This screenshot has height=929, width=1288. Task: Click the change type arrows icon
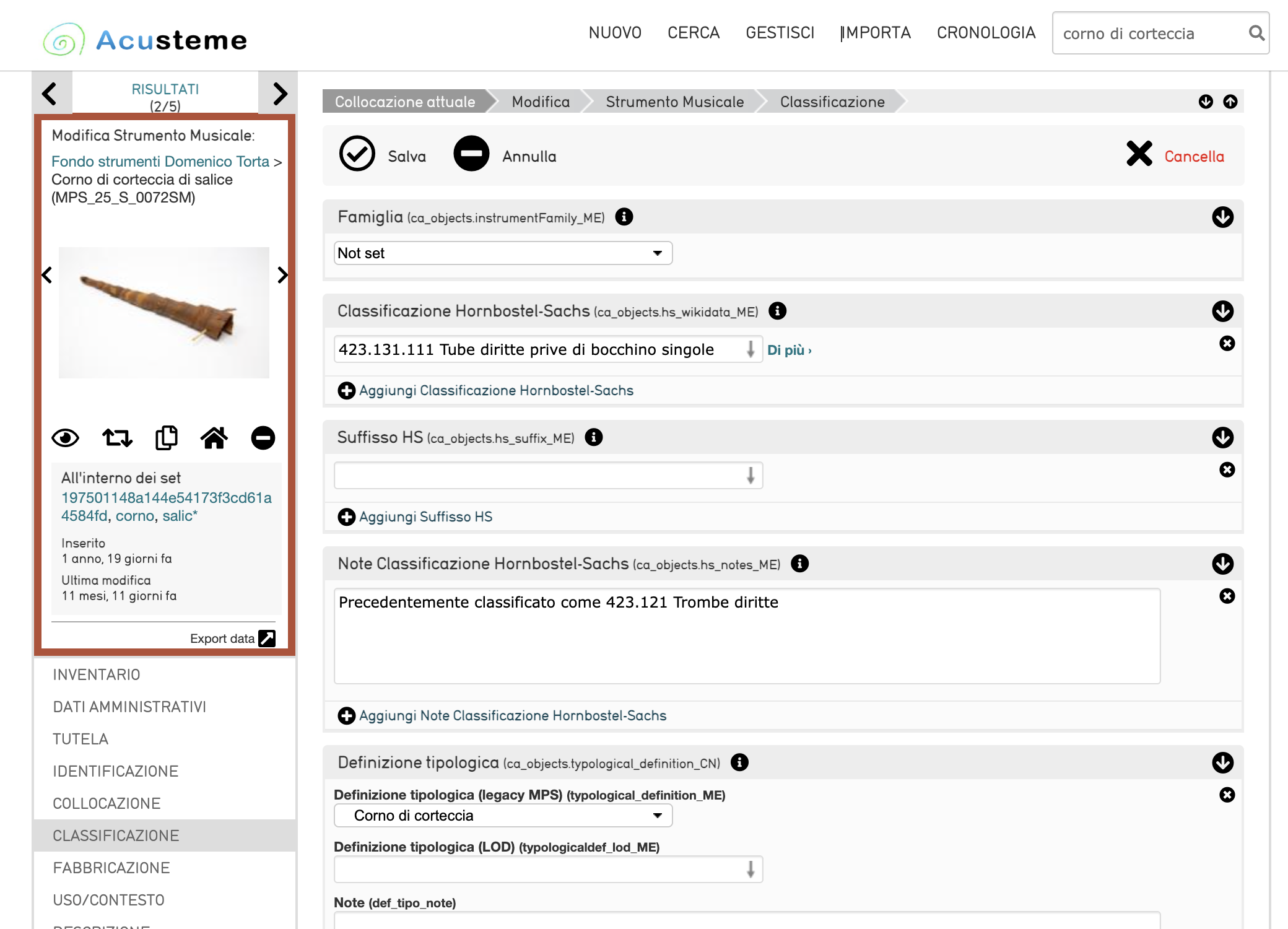click(117, 438)
